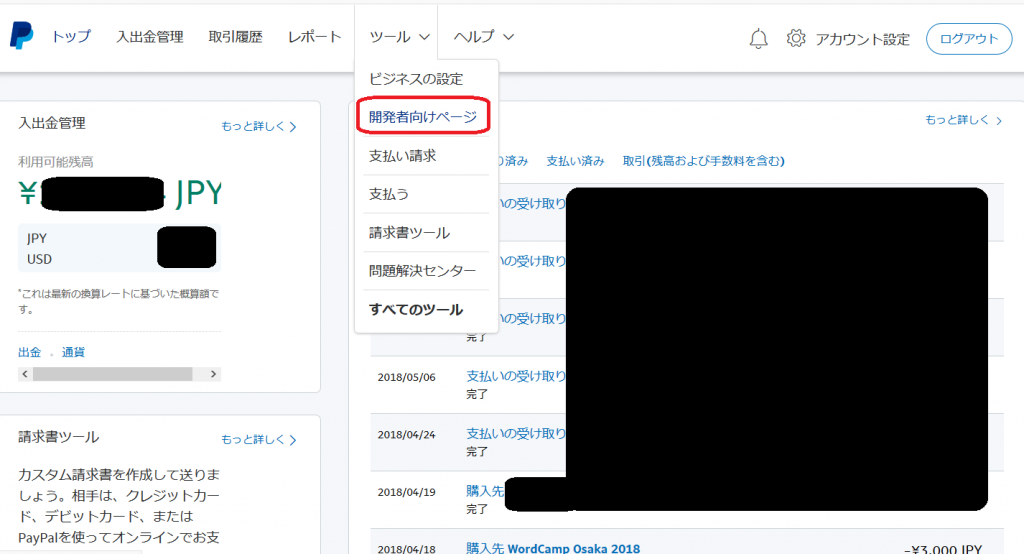
Task: Choose 問題解決センター in the dropdown menu
Action: pos(422,271)
